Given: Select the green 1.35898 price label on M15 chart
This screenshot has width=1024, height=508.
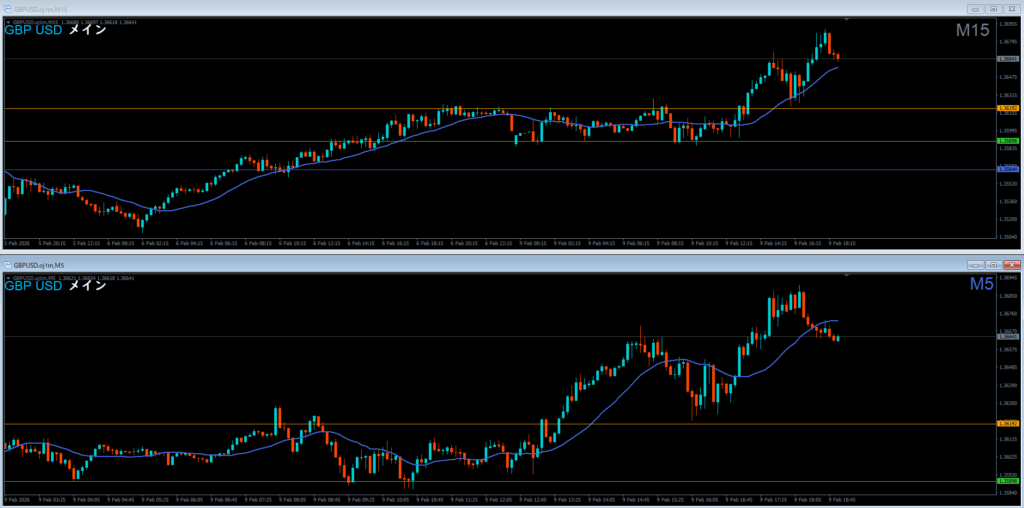Looking at the screenshot, I should [1008, 141].
